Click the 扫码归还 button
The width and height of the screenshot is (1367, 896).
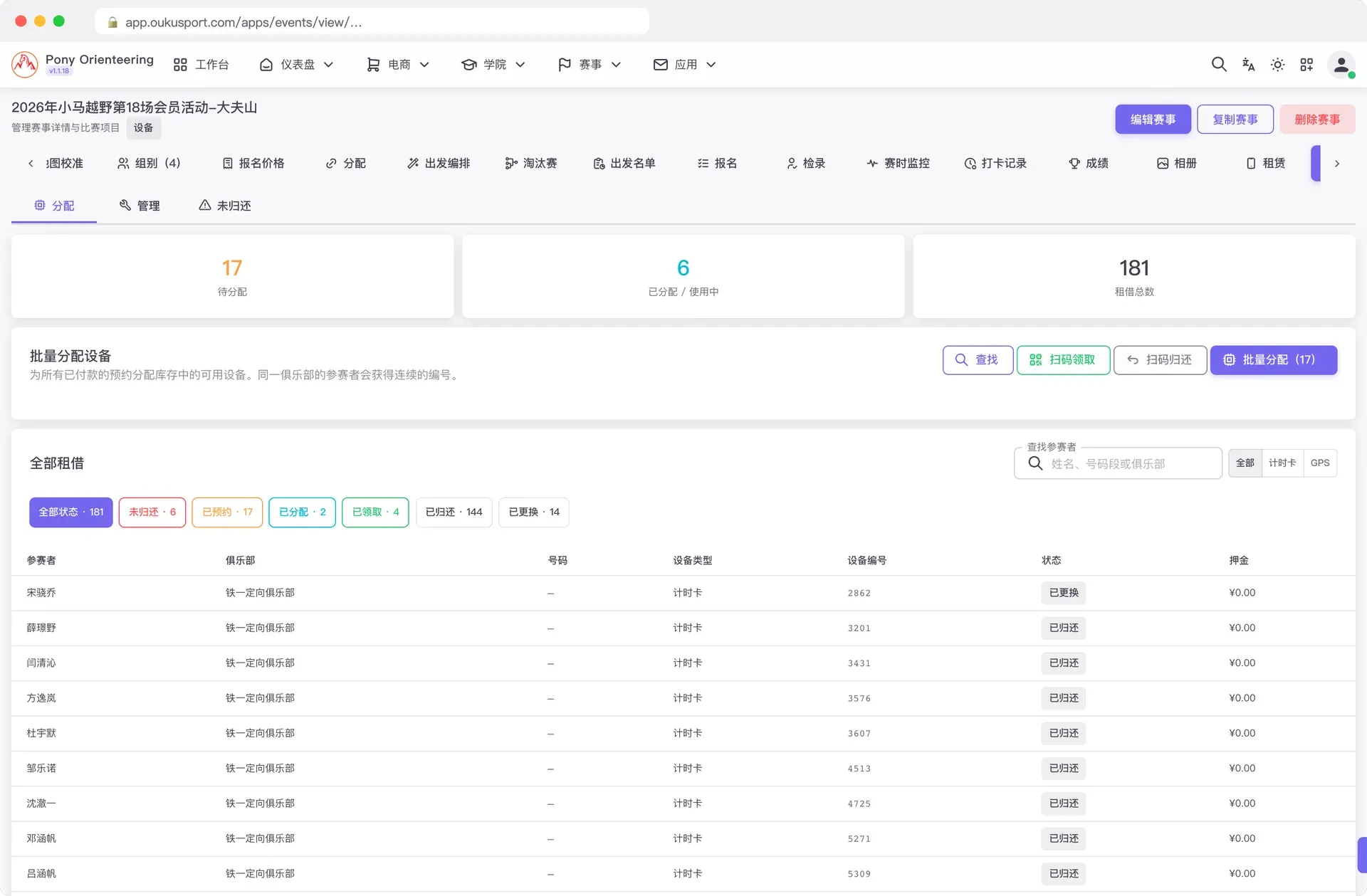(x=1160, y=360)
